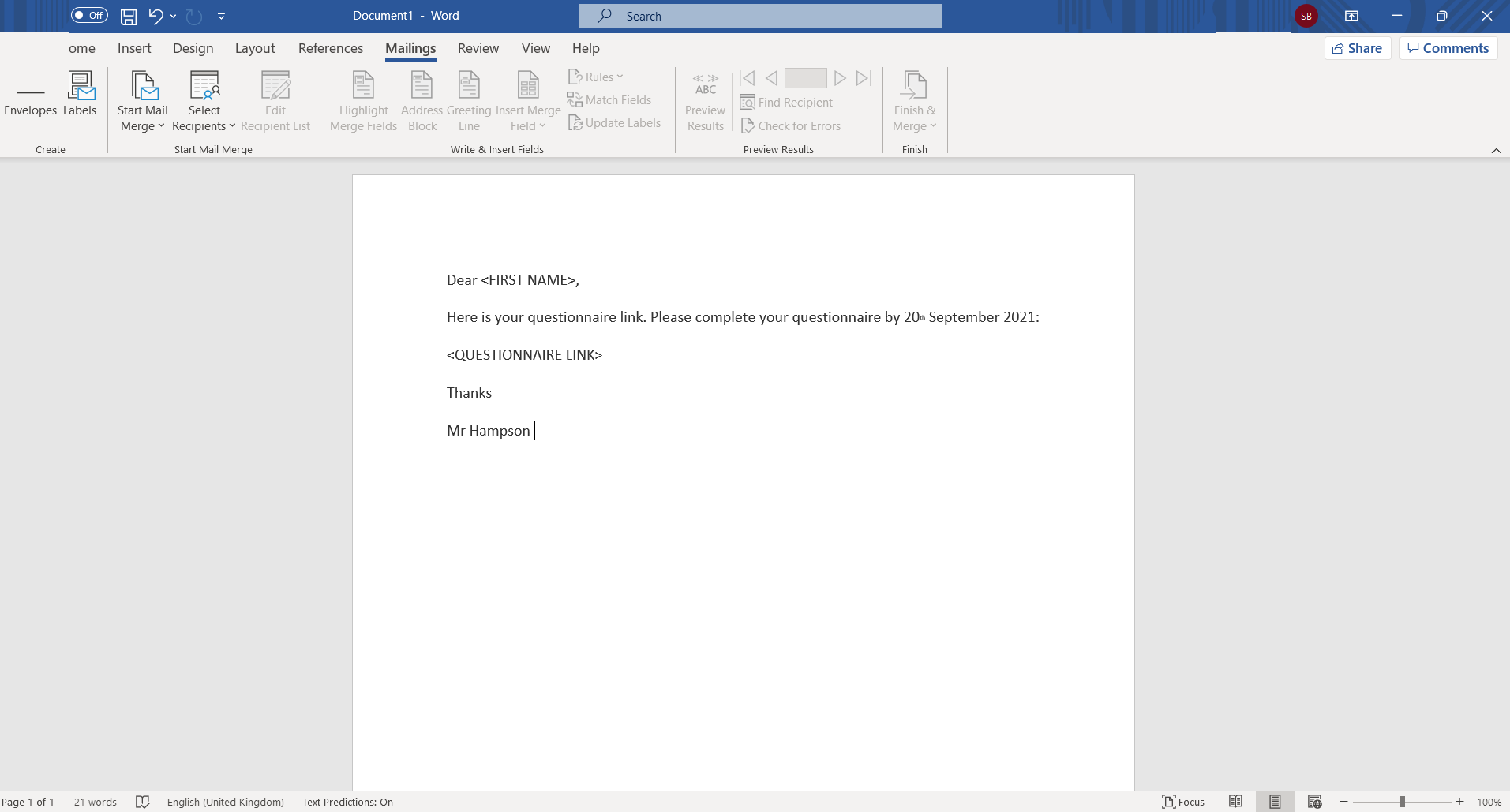Collapse the ribbon with the chevron
The height and width of the screenshot is (812, 1510).
point(1496,151)
